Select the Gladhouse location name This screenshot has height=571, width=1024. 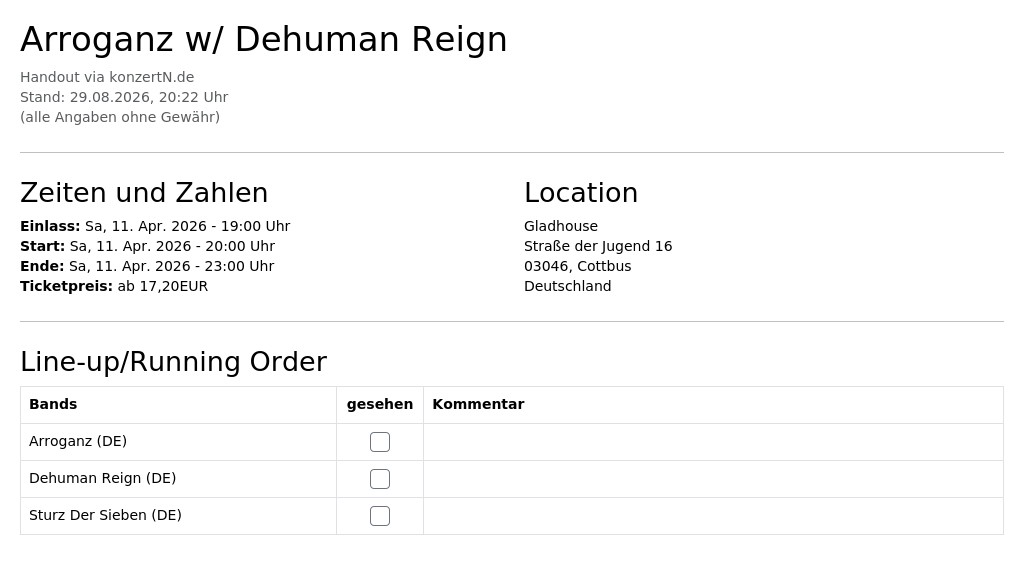[561, 226]
